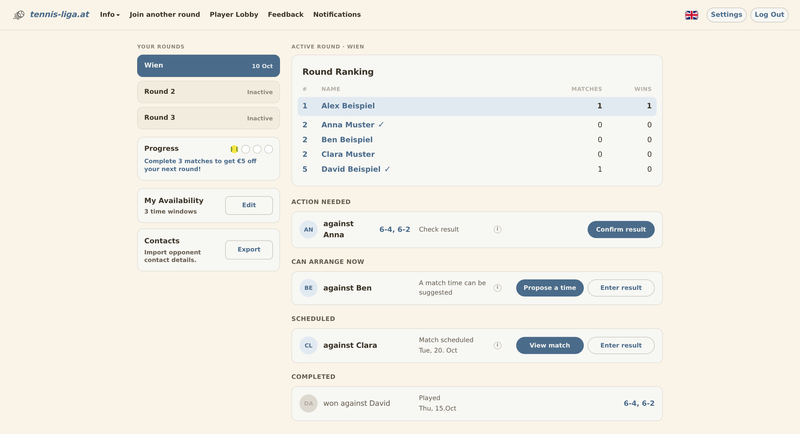Open David Beispiel's profile in ranking
The height and width of the screenshot is (434, 800).
(x=351, y=169)
